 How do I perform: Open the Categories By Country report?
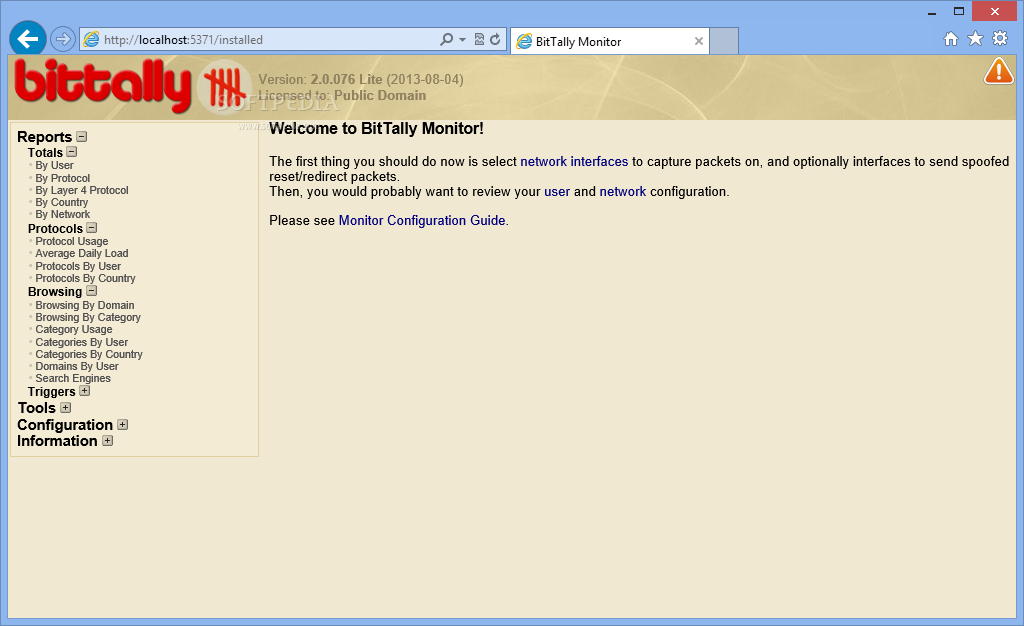89,354
